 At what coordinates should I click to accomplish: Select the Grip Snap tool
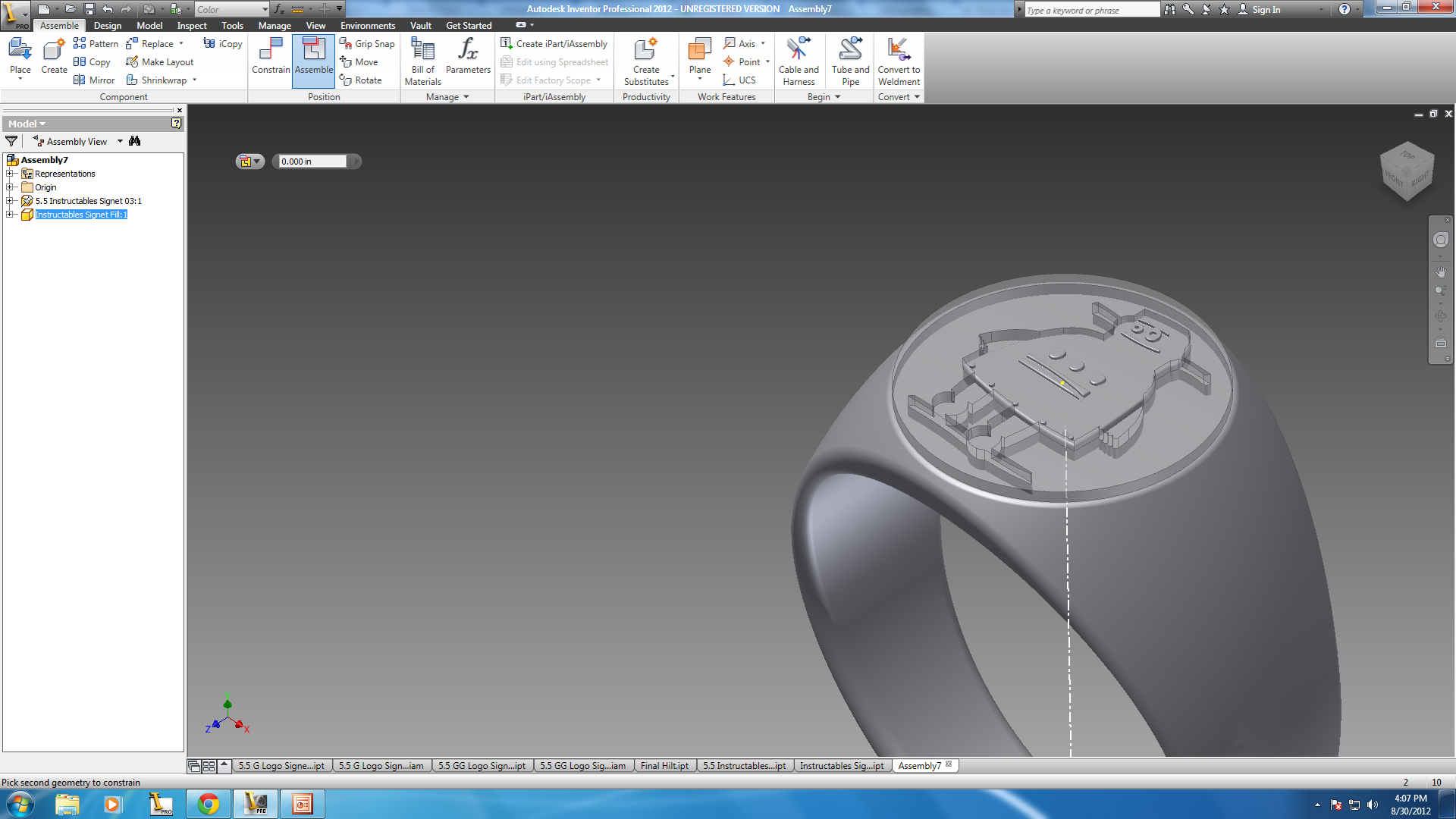tap(367, 44)
